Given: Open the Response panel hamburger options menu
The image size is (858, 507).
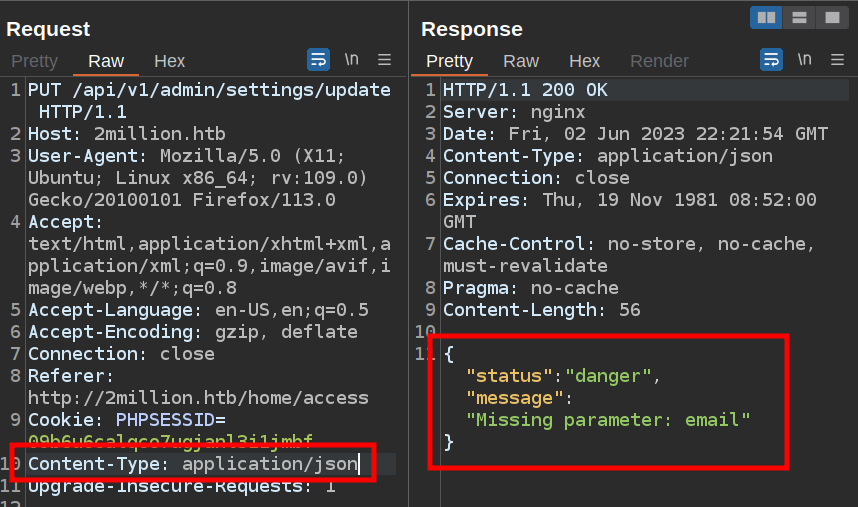Looking at the screenshot, I should (838, 60).
